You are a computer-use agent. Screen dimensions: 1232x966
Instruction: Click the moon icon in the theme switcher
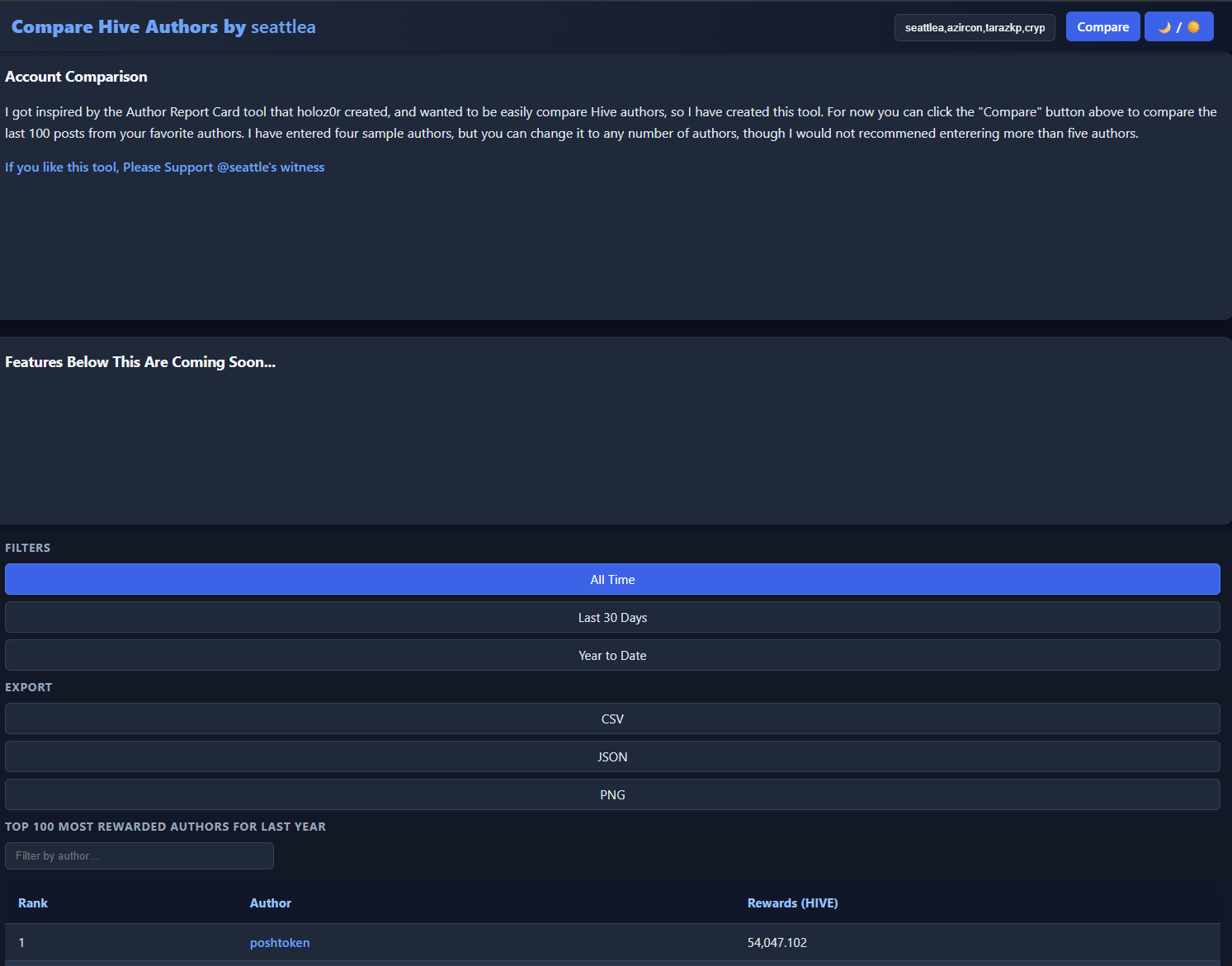1164,27
